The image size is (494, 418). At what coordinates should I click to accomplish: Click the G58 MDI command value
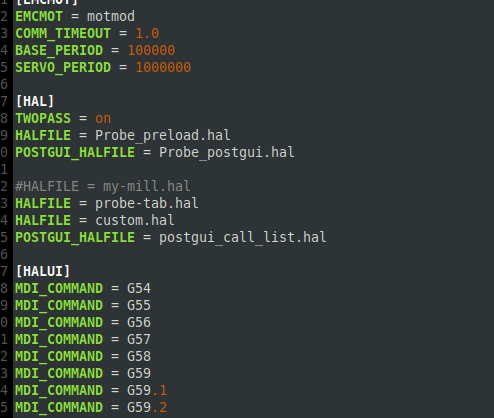[139, 356]
